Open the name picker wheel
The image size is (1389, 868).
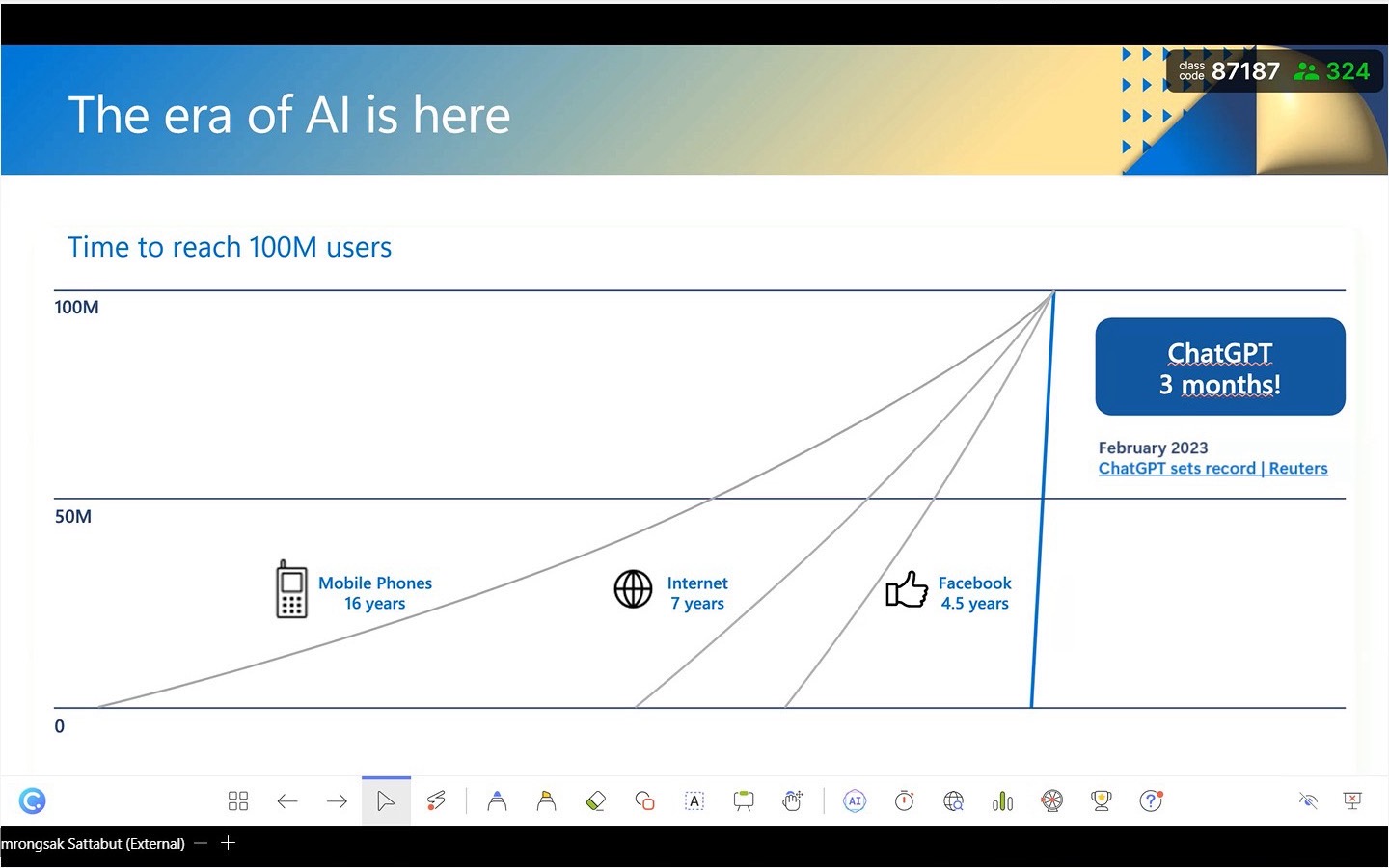[x=1052, y=800]
